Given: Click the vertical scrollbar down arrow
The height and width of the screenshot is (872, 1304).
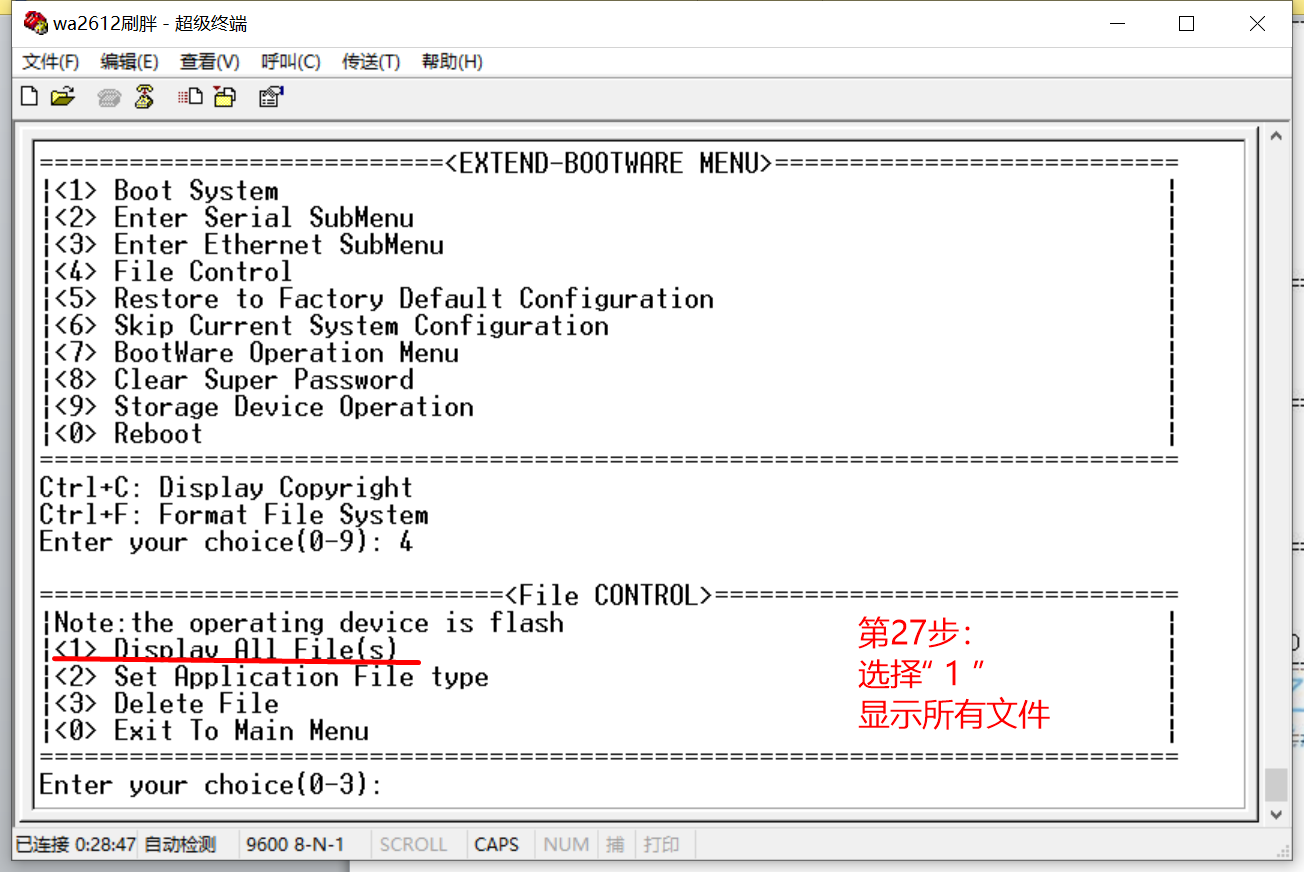Looking at the screenshot, I should (x=1276, y=814).
